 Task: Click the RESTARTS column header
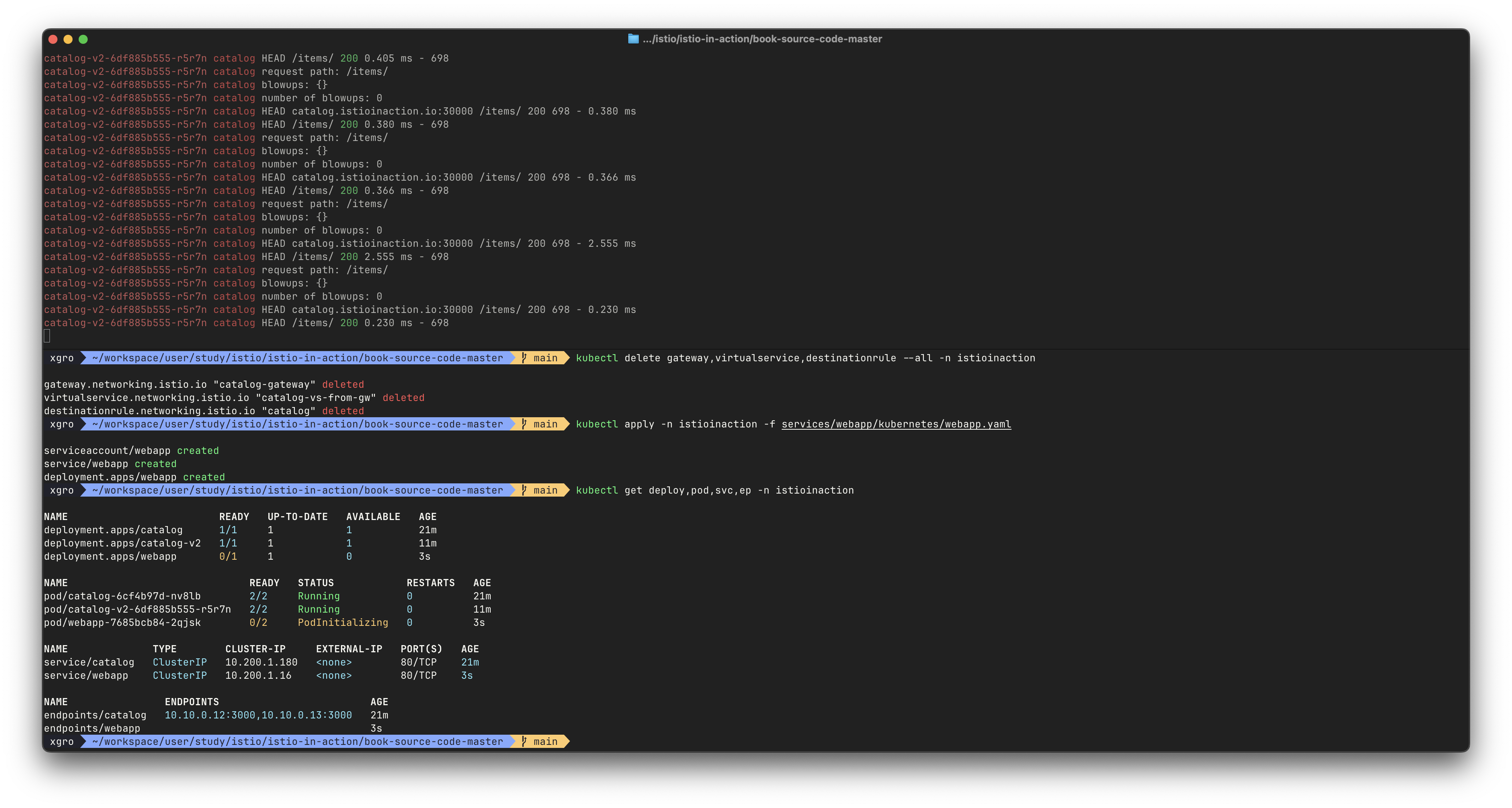click(x=431, y=583)
